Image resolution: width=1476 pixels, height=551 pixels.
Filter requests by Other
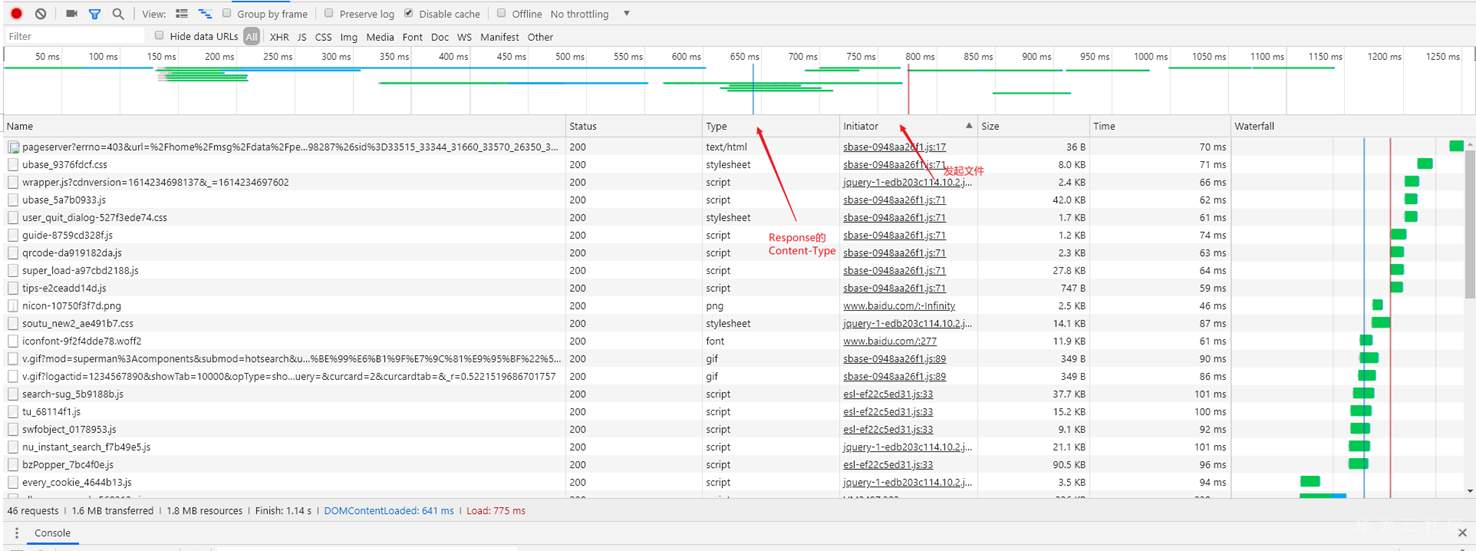pos(540,37)
